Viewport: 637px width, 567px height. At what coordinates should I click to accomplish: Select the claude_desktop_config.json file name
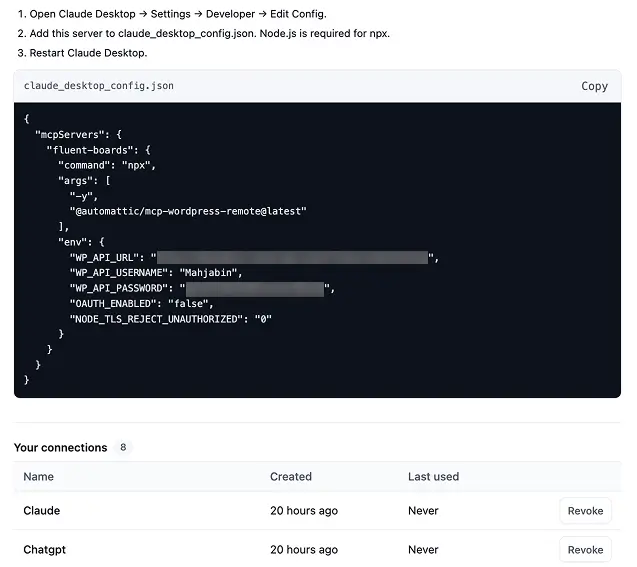click(99, 86)
